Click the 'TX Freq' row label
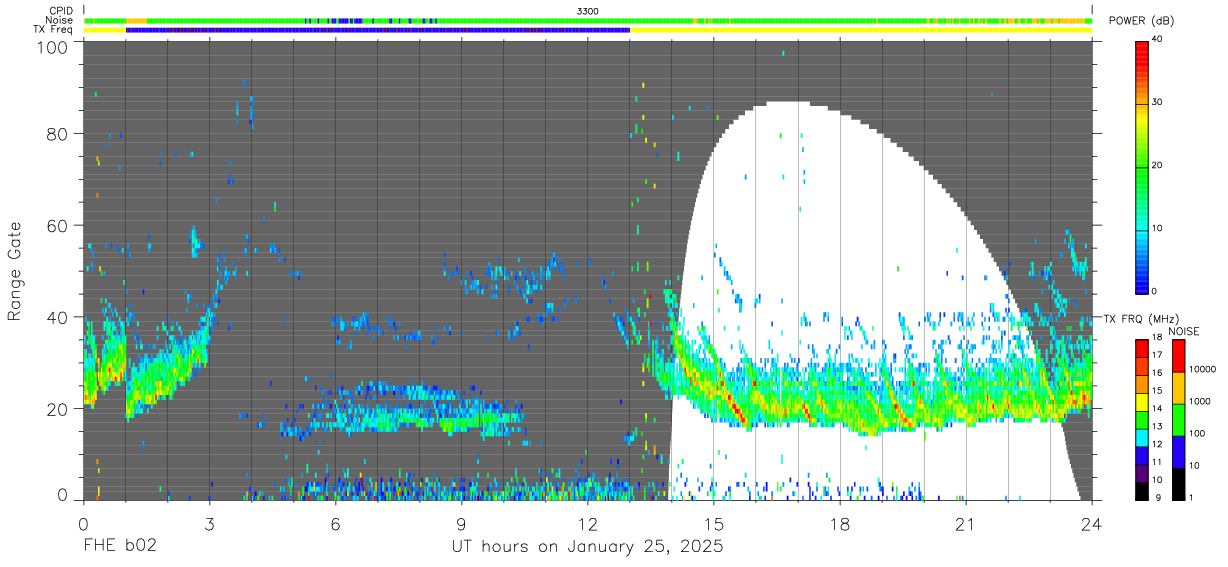 [x=53, y=29]
